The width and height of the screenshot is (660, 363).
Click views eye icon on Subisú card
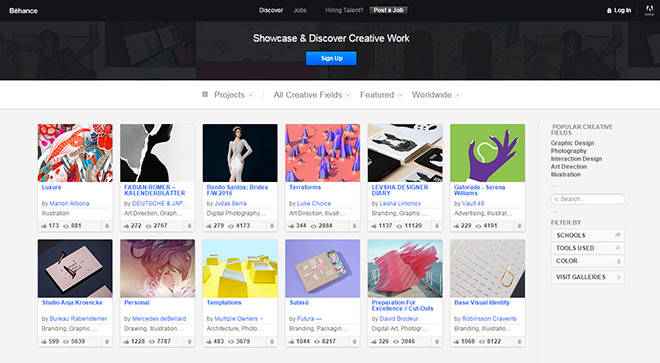click(x=317, y=342)
